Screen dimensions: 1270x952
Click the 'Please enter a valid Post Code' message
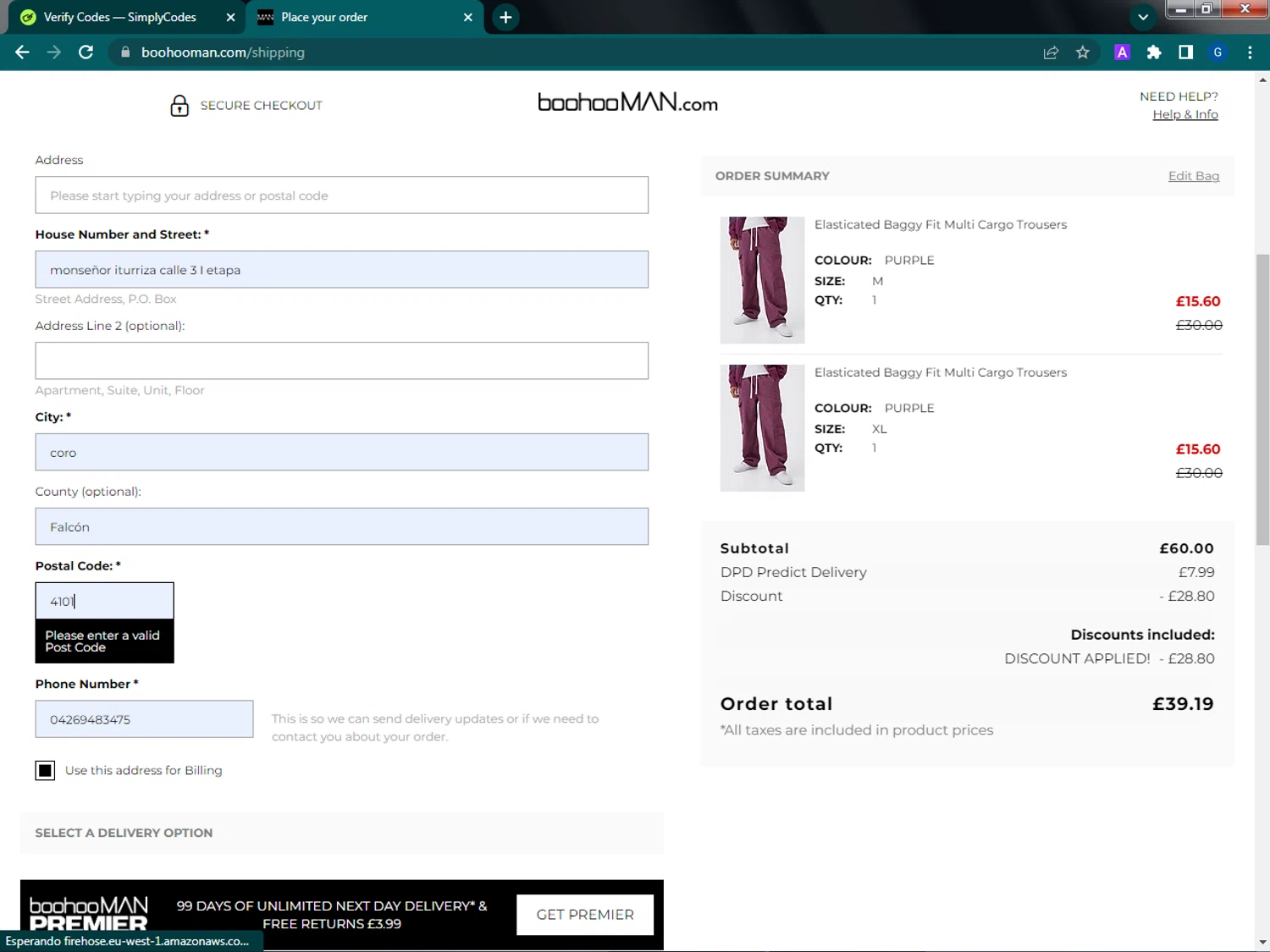point(102,641)
